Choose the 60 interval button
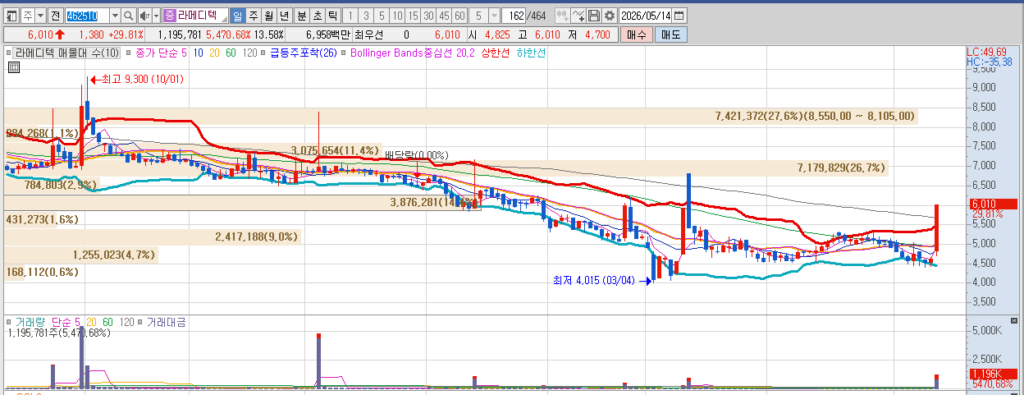Viewport: 1024px width, 395px height. (460, 16)
